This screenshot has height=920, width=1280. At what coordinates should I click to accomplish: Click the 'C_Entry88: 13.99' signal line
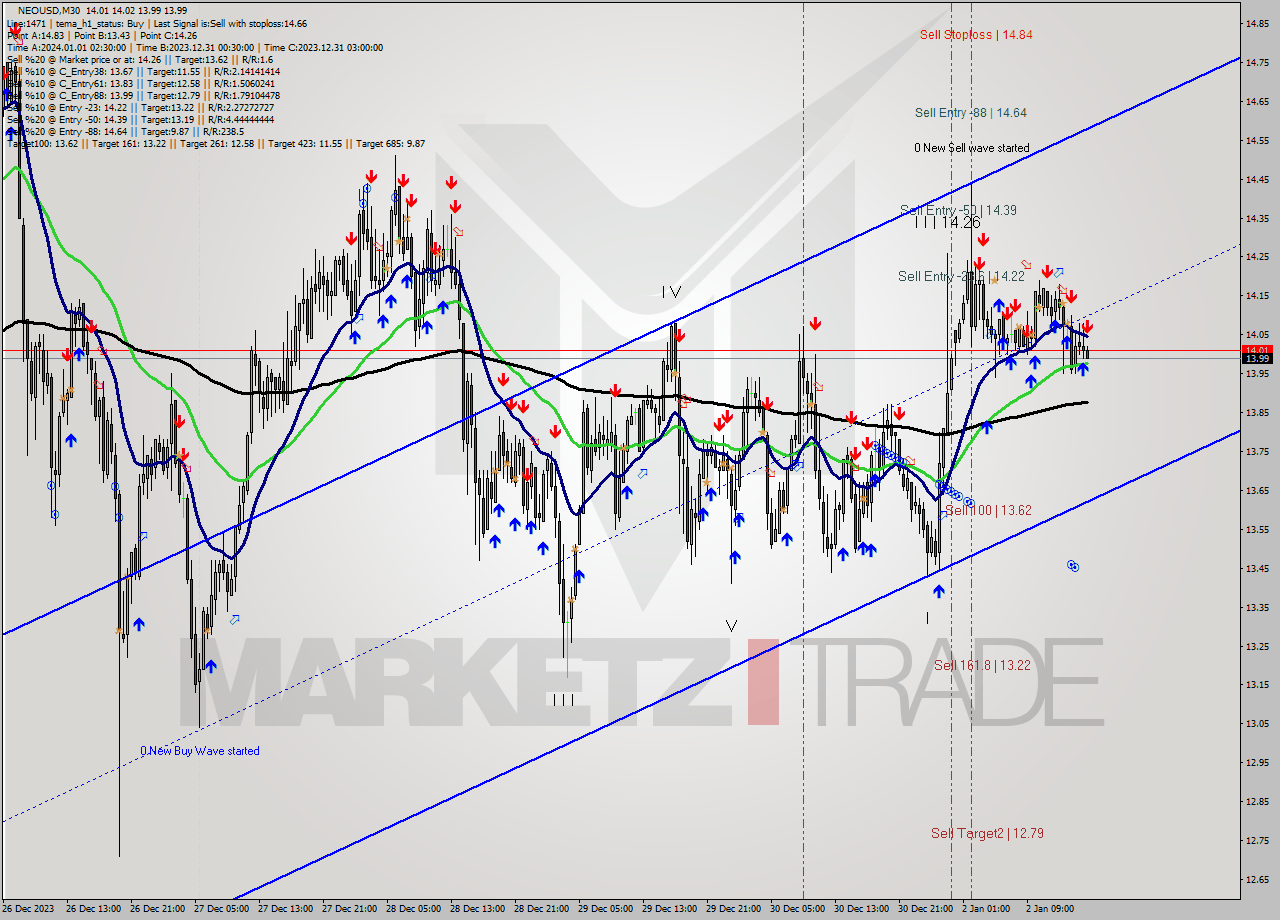pyautogui.click(x=143, y=95)
